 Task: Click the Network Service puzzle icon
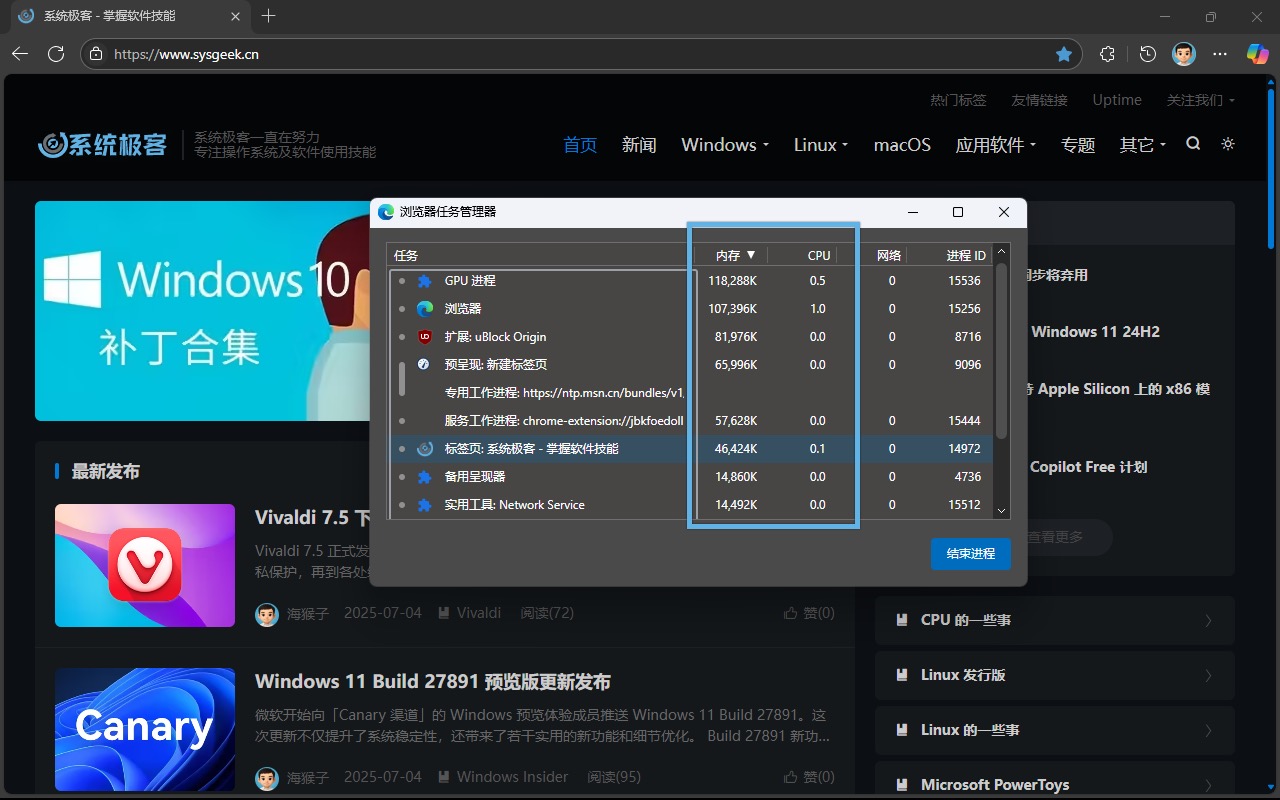point(424,505)
